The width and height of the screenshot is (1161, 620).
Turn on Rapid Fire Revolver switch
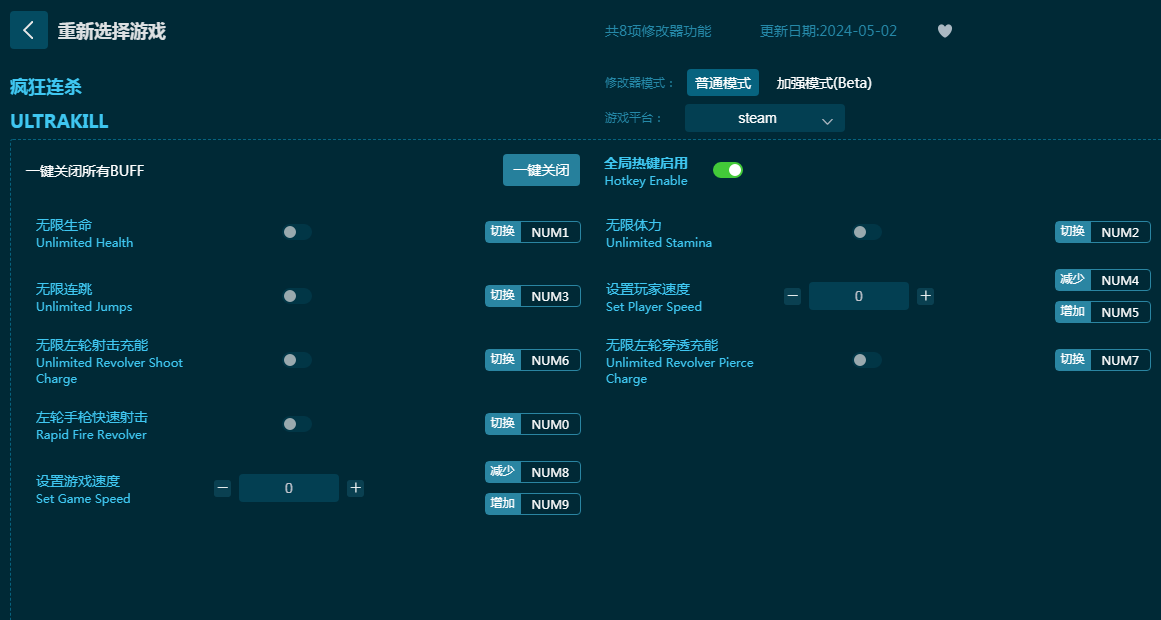[297, 424]
